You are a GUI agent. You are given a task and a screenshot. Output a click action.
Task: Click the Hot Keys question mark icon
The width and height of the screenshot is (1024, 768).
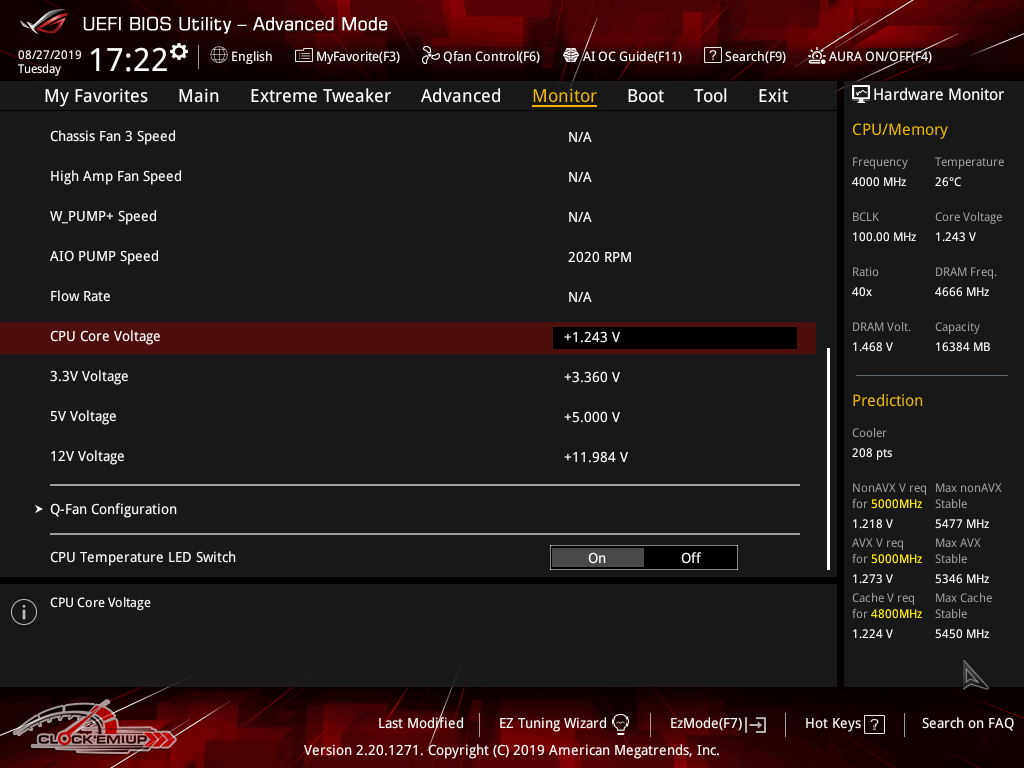pos(874,724)
